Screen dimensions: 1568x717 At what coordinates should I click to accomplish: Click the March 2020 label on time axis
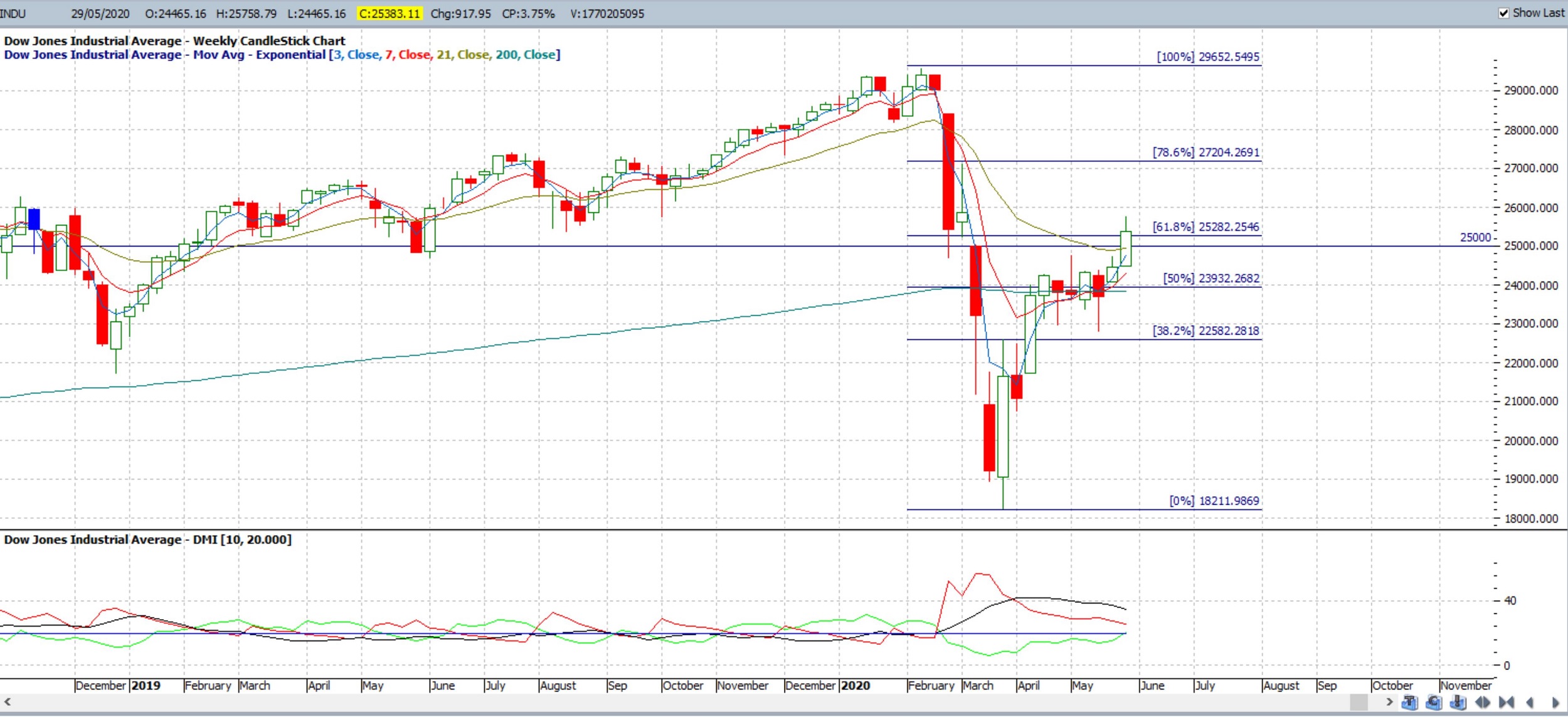(x=978, y=686)
